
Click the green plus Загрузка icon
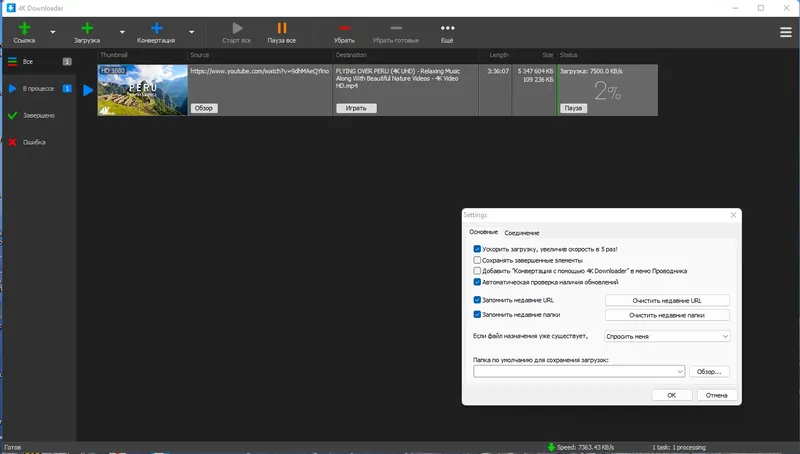tap(87, 29)
